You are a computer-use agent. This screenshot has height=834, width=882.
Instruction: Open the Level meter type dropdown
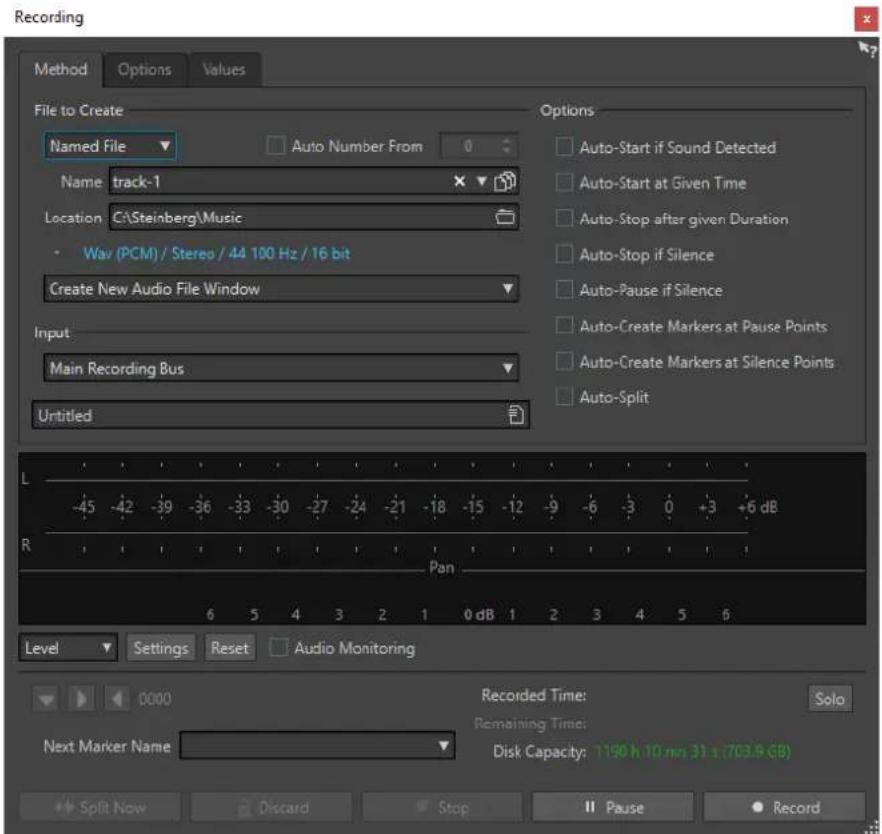(x=68, y=648)
